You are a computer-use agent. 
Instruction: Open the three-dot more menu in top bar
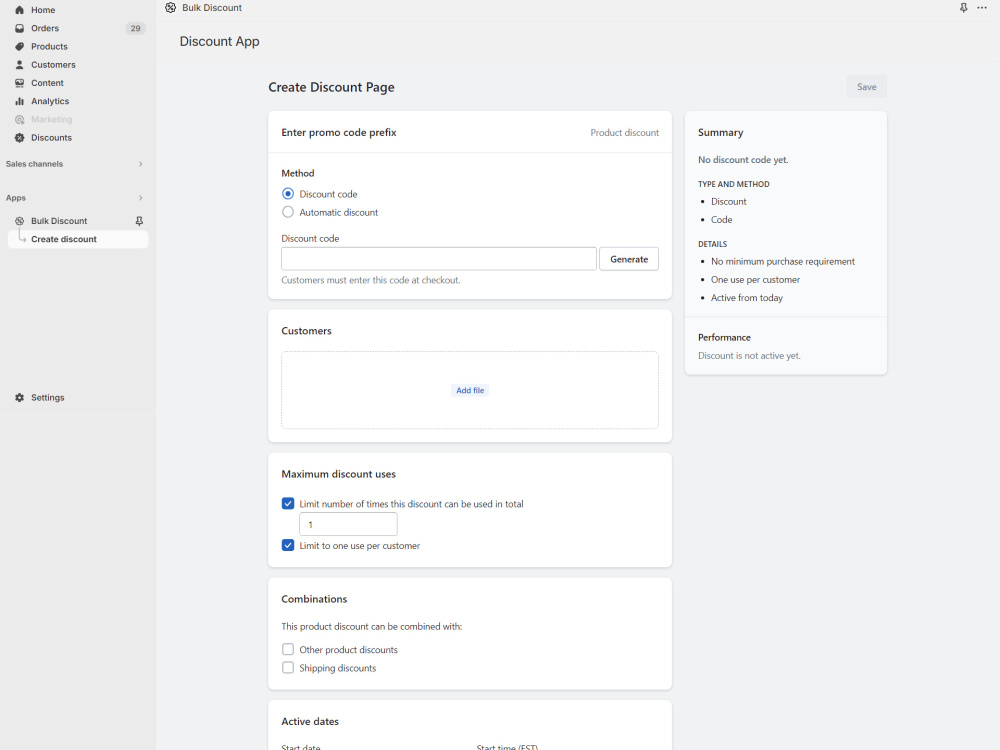pos(982,8)
